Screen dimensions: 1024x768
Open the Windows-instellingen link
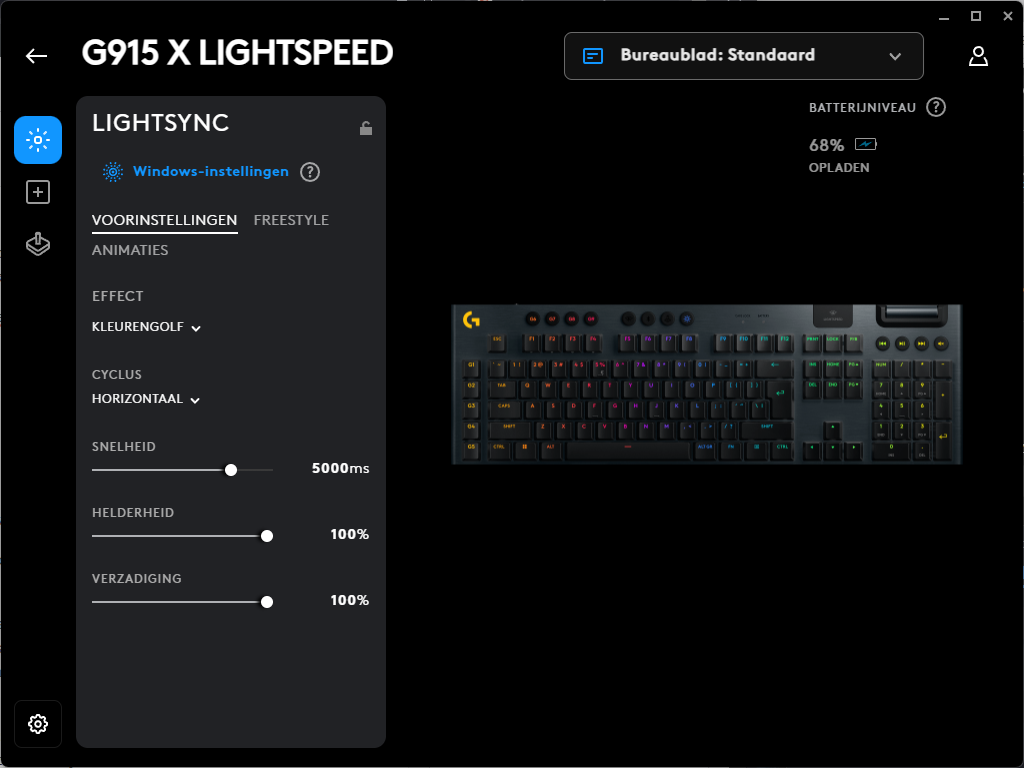(210, 171)
